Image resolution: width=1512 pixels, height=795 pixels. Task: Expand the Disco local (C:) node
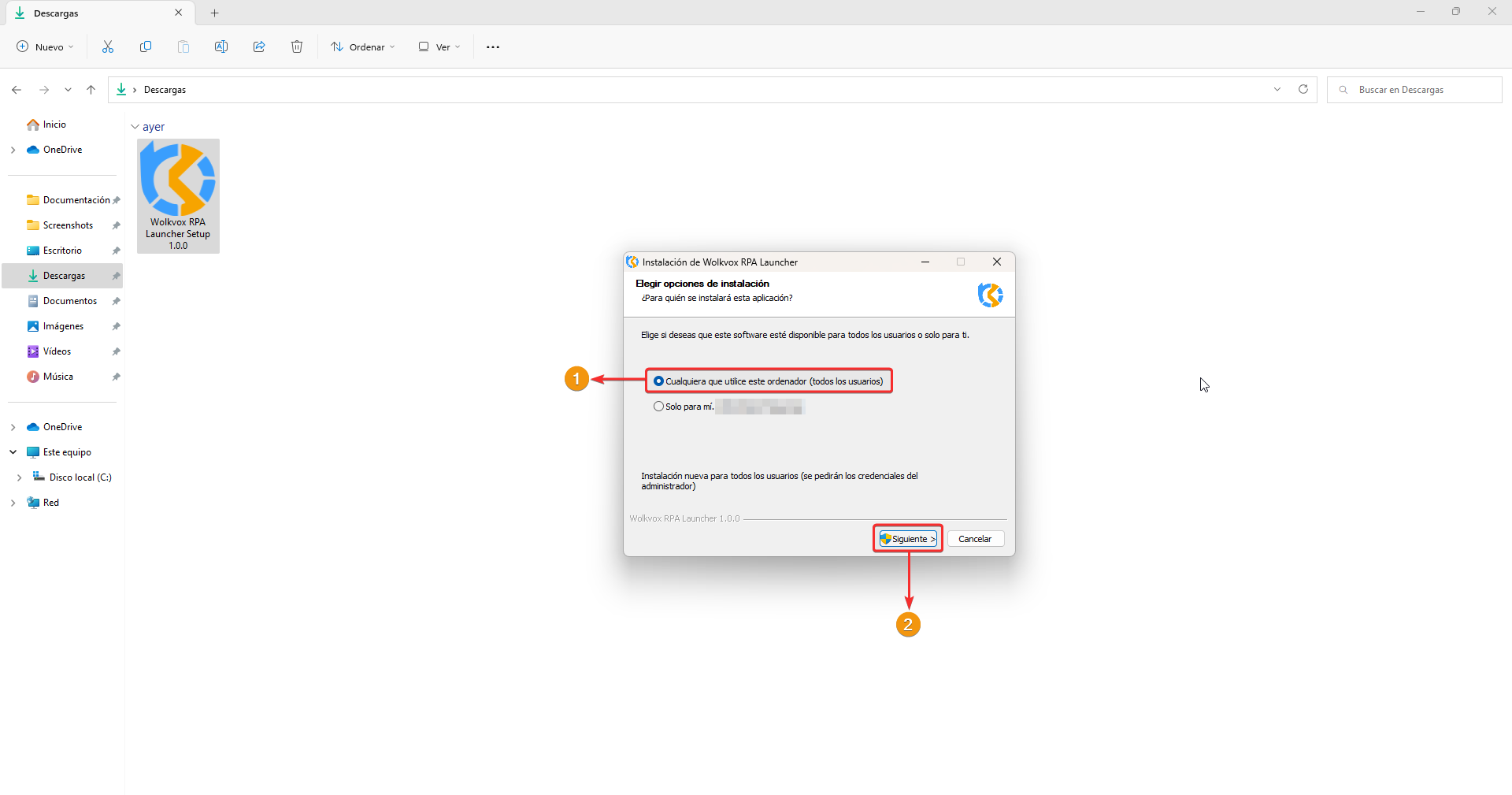pyautogui.click(x=20, y=477)
